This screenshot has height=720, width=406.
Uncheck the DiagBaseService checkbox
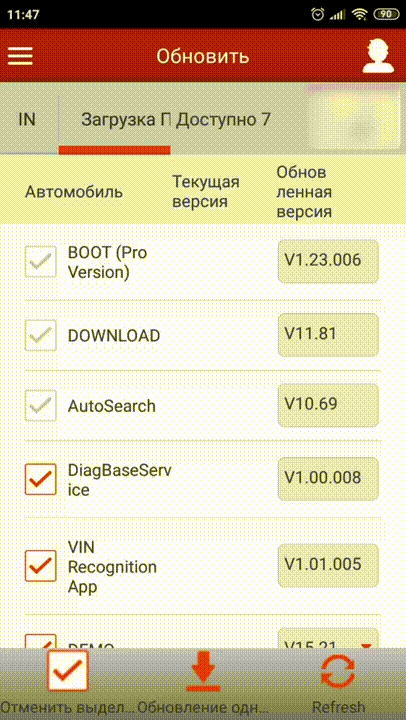tap(40, 479)
